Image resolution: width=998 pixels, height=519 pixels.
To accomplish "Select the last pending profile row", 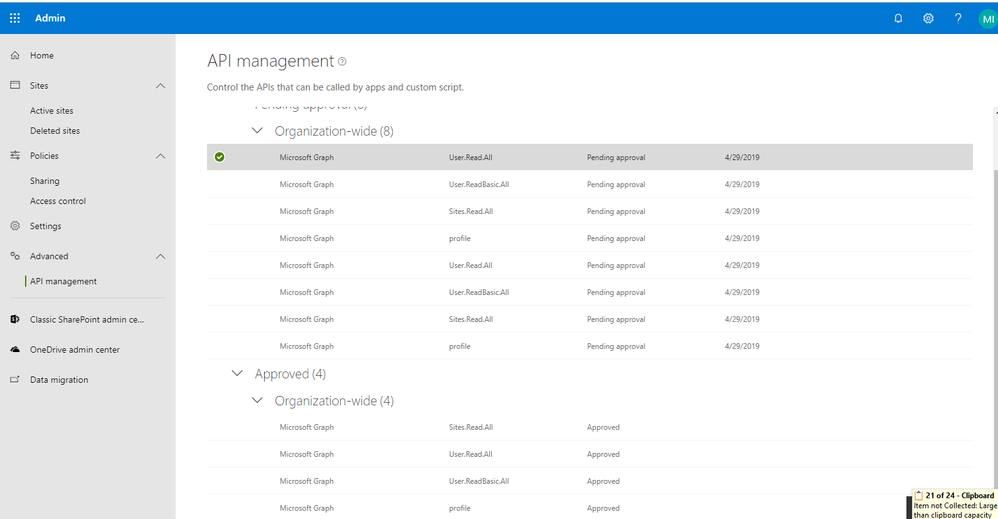I will pos(589,346).
